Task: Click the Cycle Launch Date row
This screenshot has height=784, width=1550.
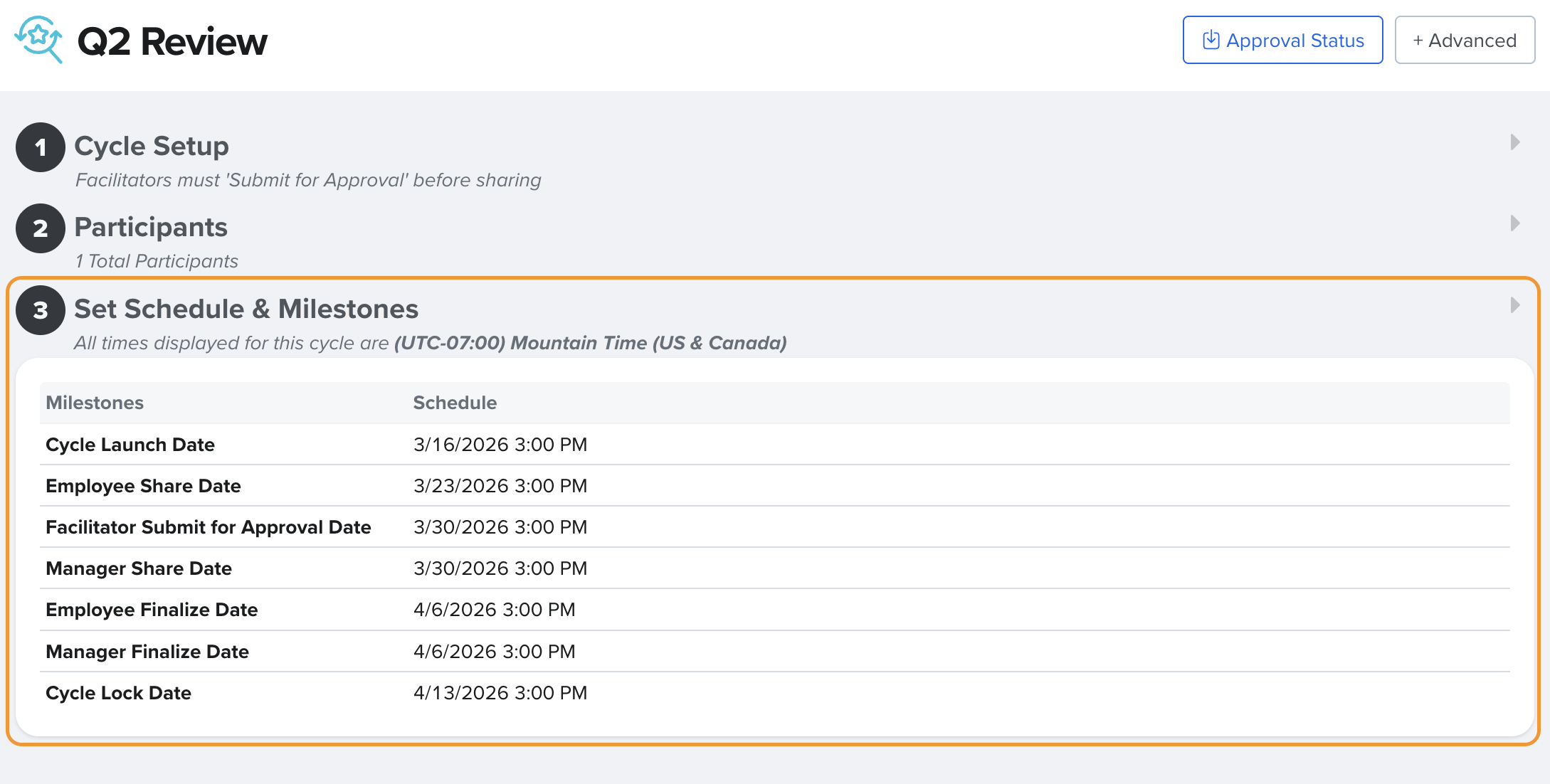Action: tap(130, 445)
